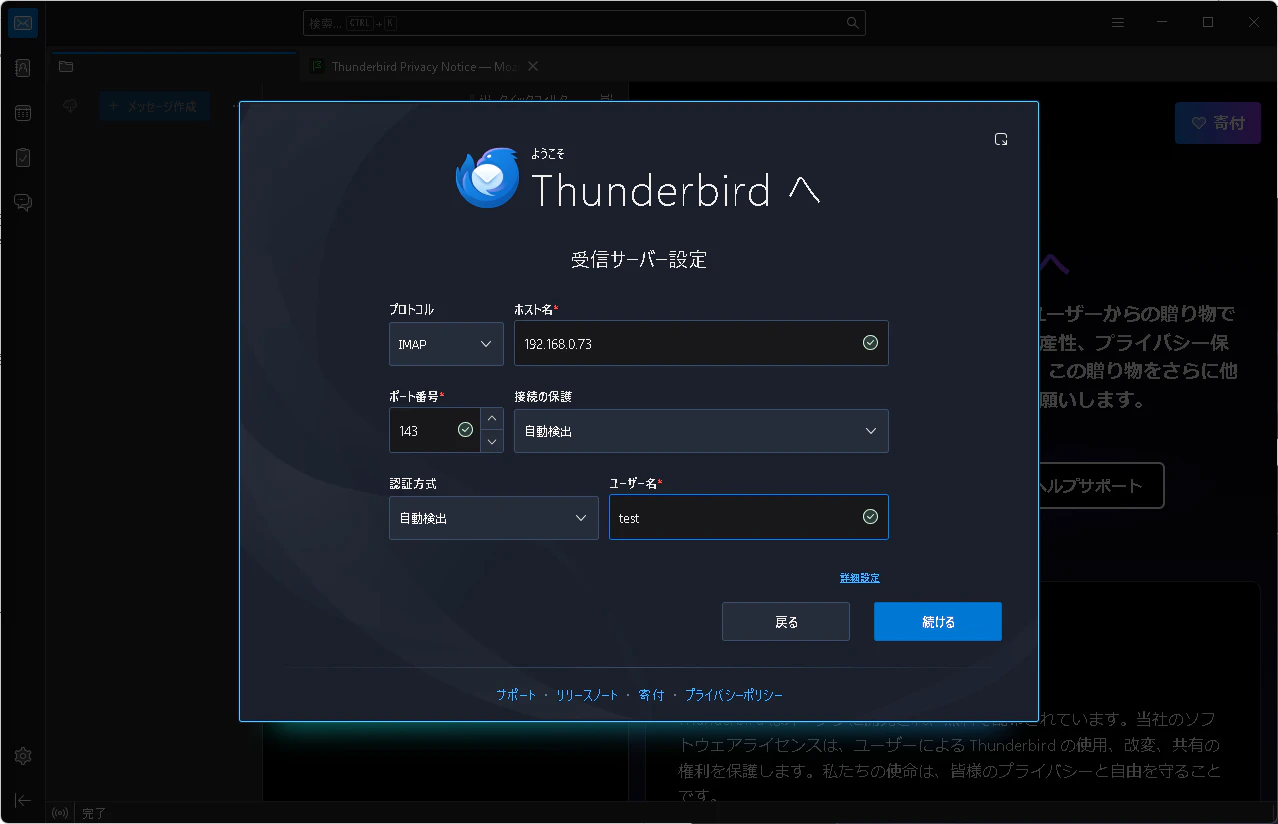Click the ホスト名 input field
Screen dimensions: 1278x824
point(701,343)
